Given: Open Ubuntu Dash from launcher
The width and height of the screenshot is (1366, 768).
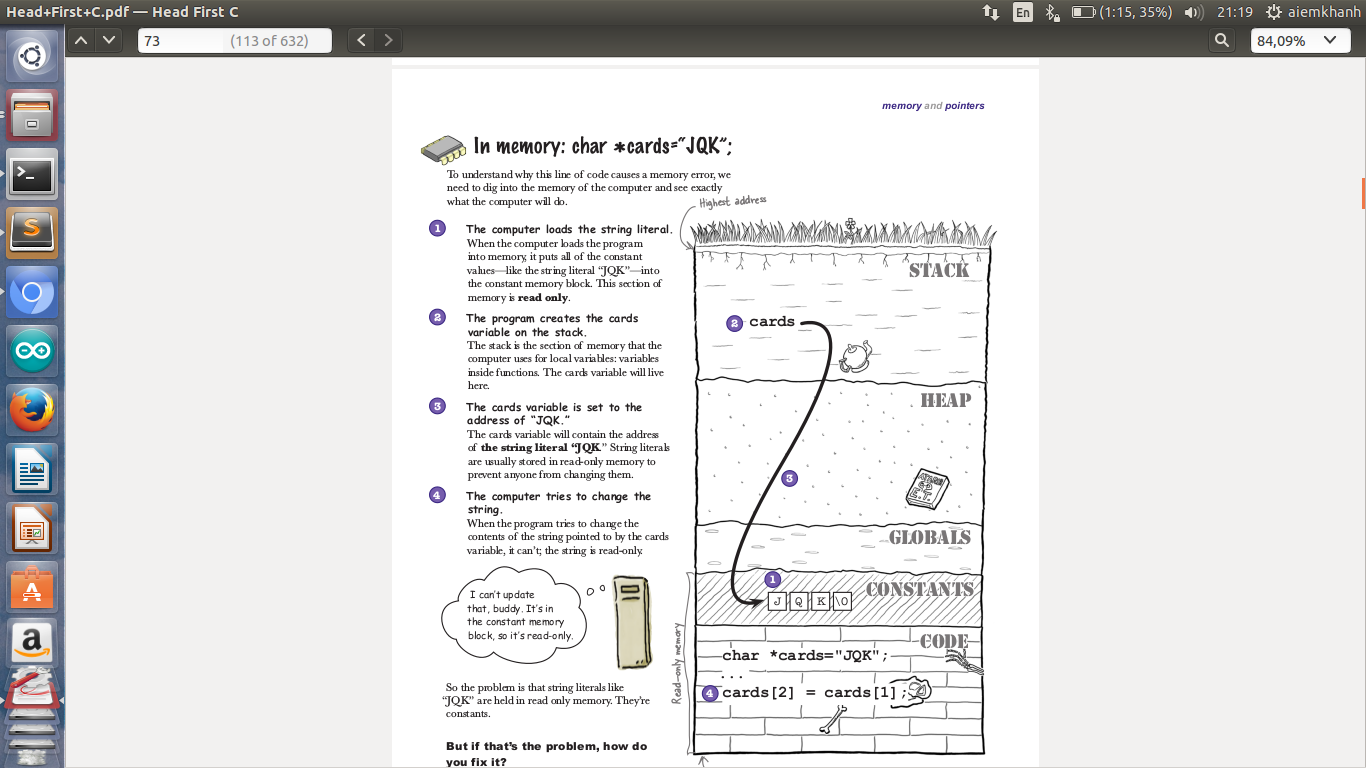Looking at the screenshot, I should pyautogui.click(x=32, y=56).
